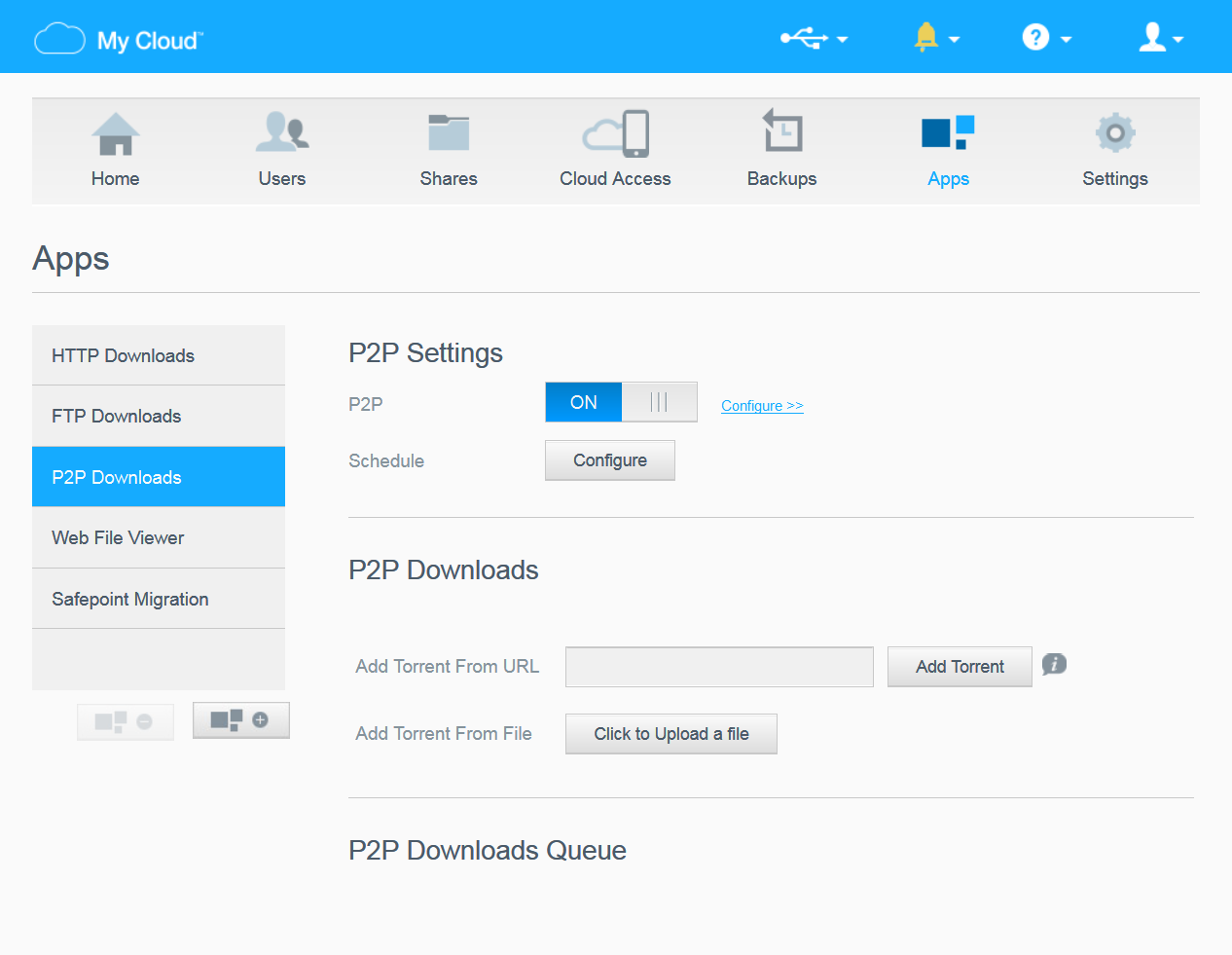1232x955 pixels.
Task: Turn off the P2P toggle switch
Action: 658,401
